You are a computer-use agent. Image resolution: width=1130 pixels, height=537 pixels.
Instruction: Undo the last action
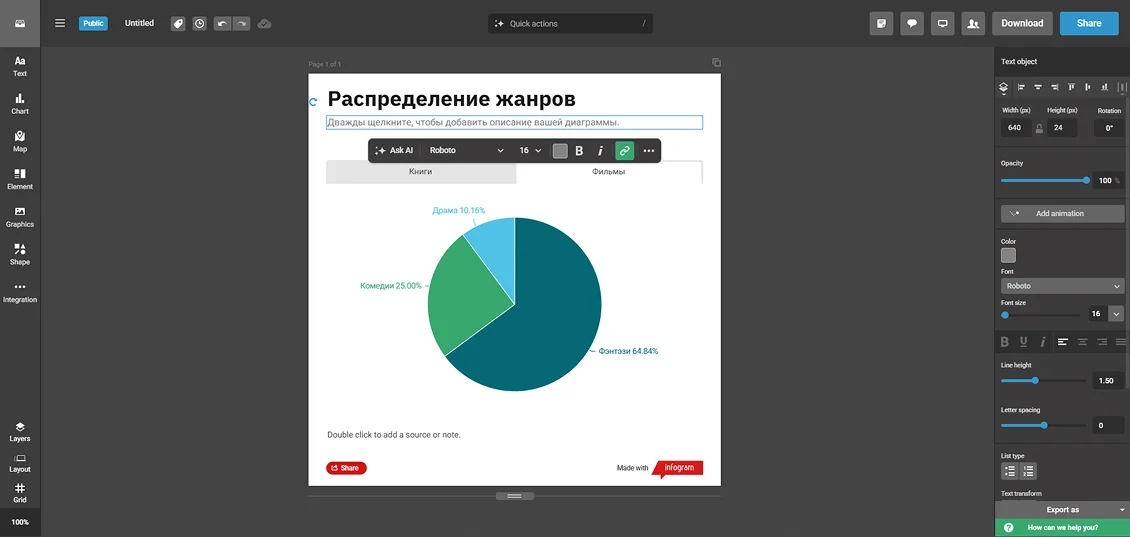223,24
